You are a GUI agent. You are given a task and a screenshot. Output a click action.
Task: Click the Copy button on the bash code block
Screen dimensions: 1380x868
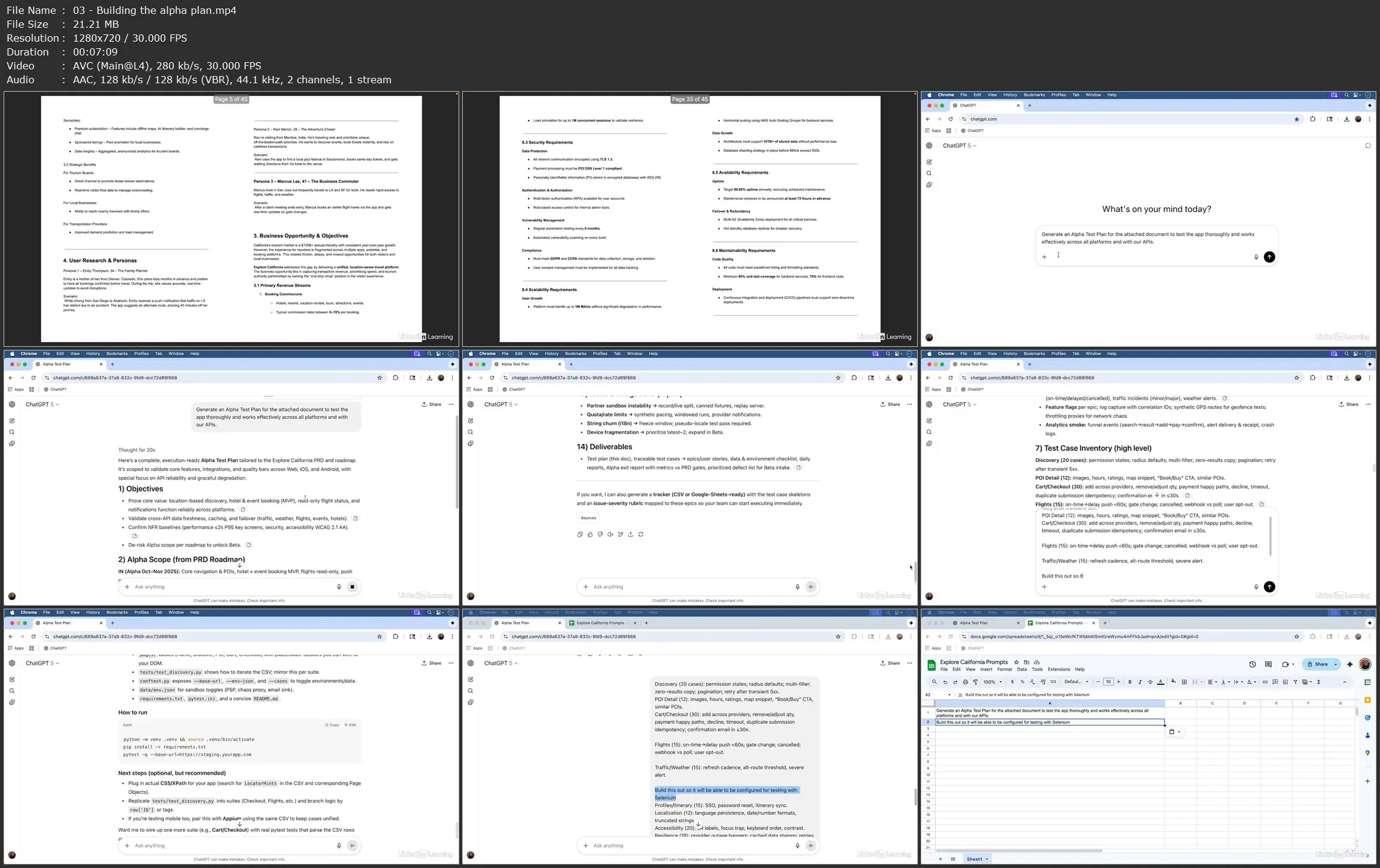tap(332, 725)
